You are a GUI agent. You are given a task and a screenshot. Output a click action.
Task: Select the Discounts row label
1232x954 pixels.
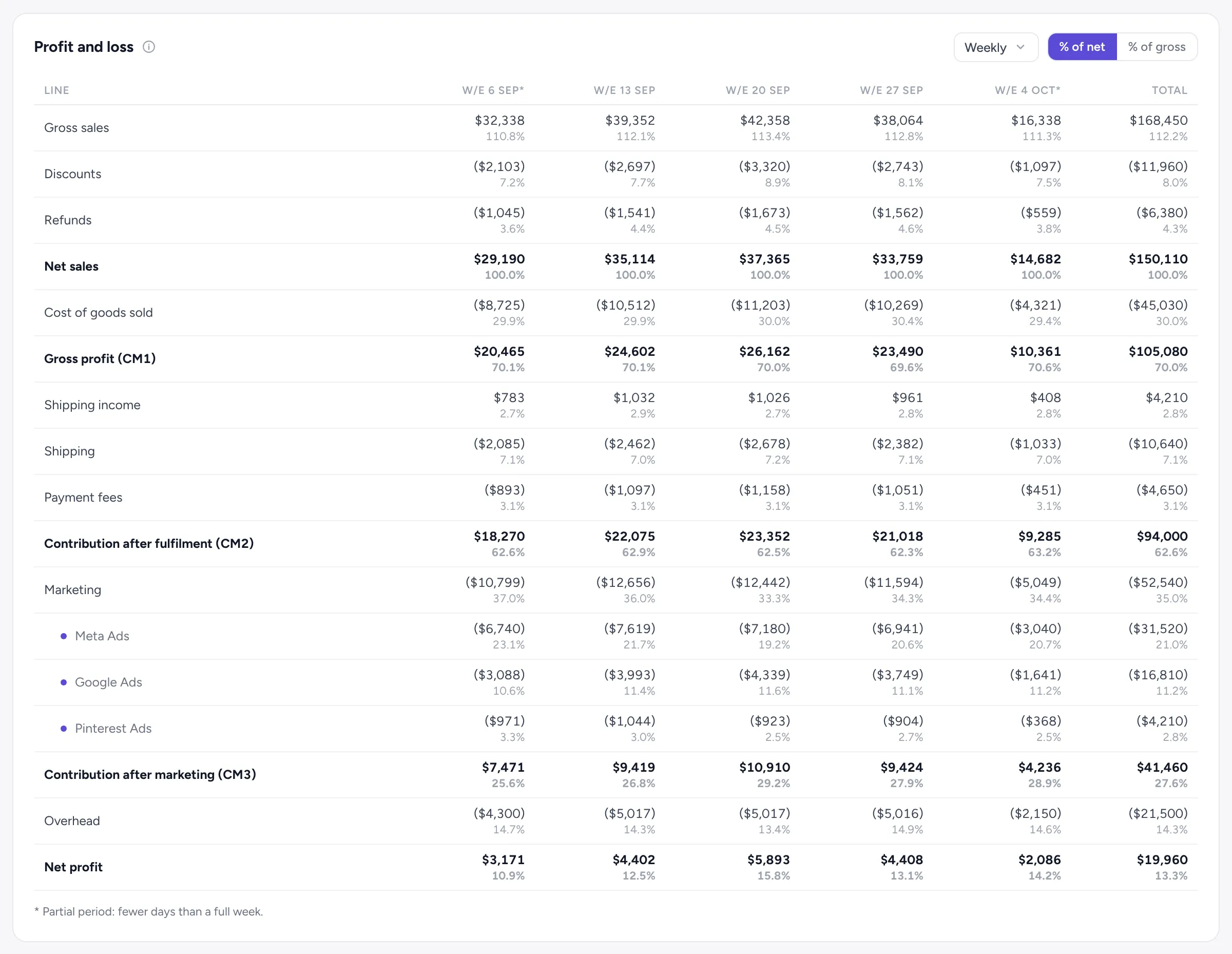point(73,175)
